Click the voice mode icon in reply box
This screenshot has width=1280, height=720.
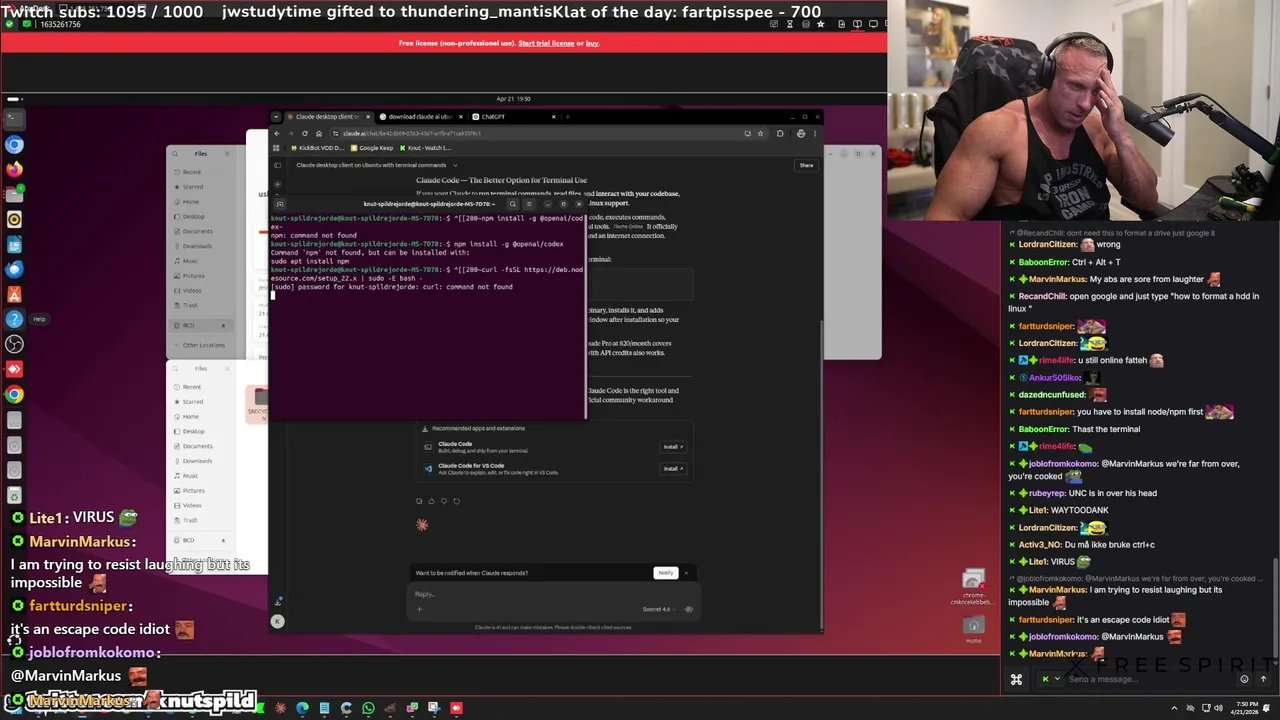coord(689,609)
